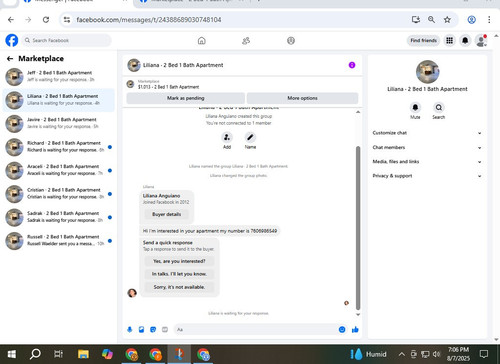The width and height of the screenshot is (500, 364).
Task: Open browser zoom magnifier icon
Action: pyautogui.click(x=431, y=20)
